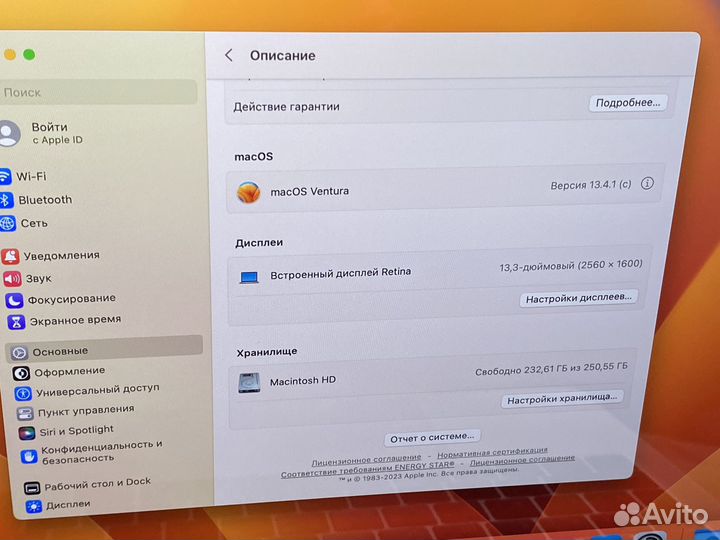Select the Оформление sidebar label
The image size is (720, 540).
(70, 371)
